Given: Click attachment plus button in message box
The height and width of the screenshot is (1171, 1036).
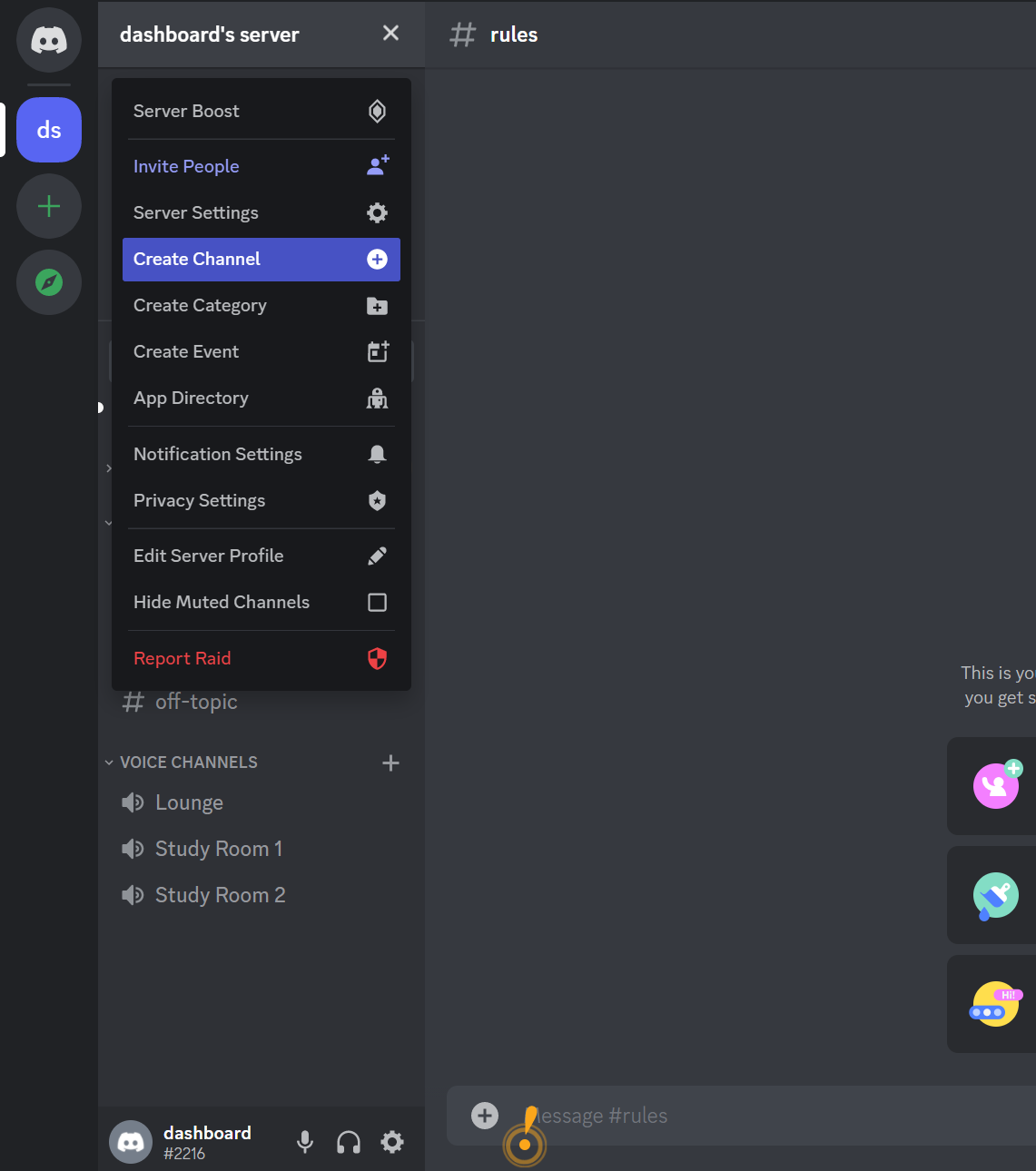Looking at the screenshot, I should 485,1116.
